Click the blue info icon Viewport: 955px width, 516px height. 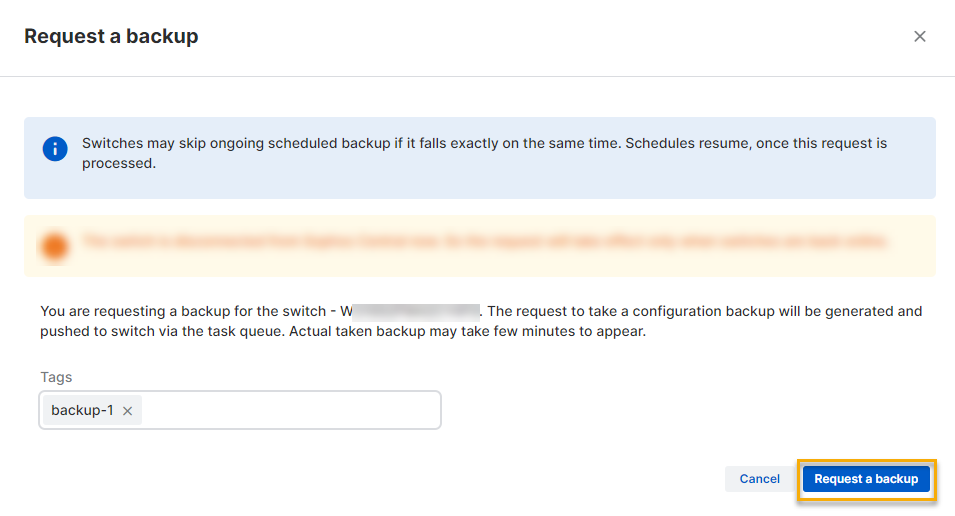pyautogui.click(x=54, y=149)
